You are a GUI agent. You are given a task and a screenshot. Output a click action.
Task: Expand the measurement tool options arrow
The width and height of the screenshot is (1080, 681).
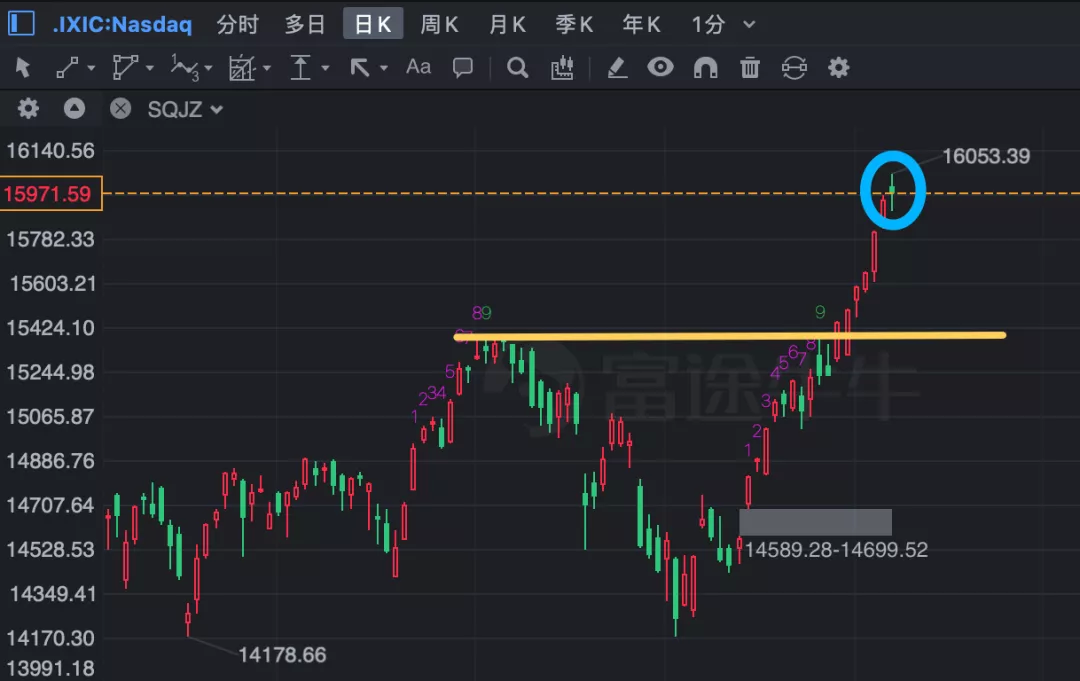click(x=325, y=68)
